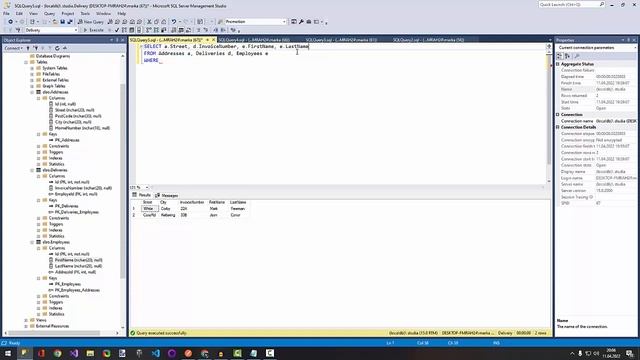Collapse the Connection Details properties section
Image resolution: width=640 pixels, height=360 pixels.
558,127
